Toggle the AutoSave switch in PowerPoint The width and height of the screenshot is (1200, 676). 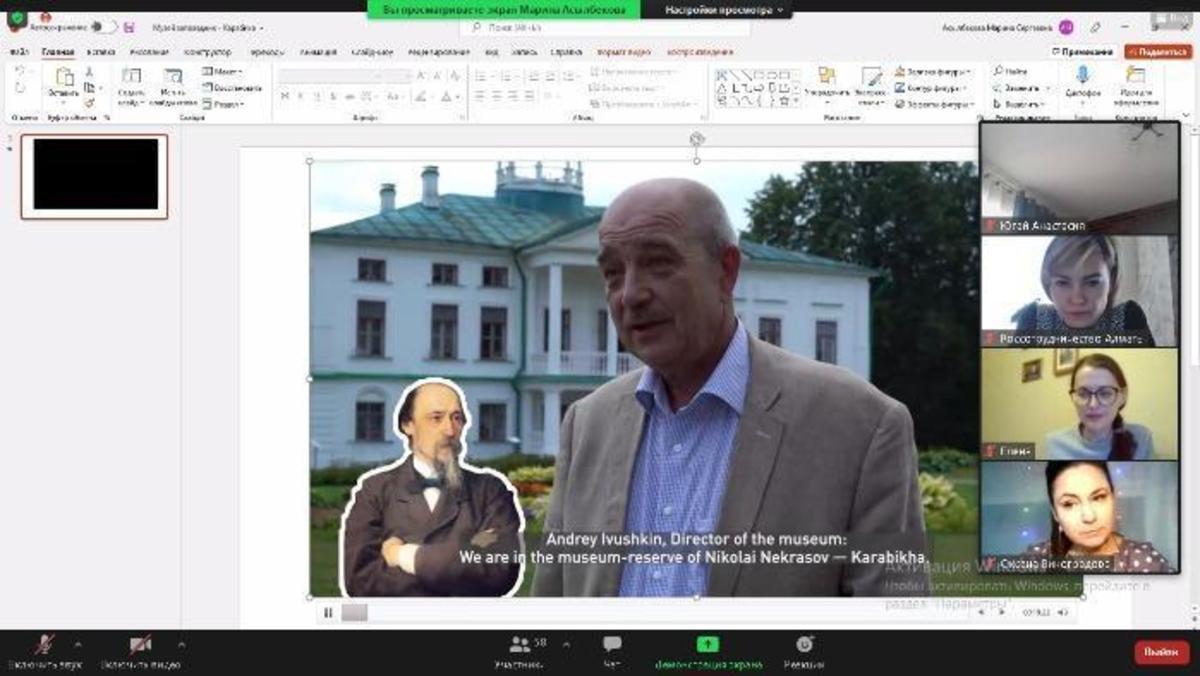103,27
